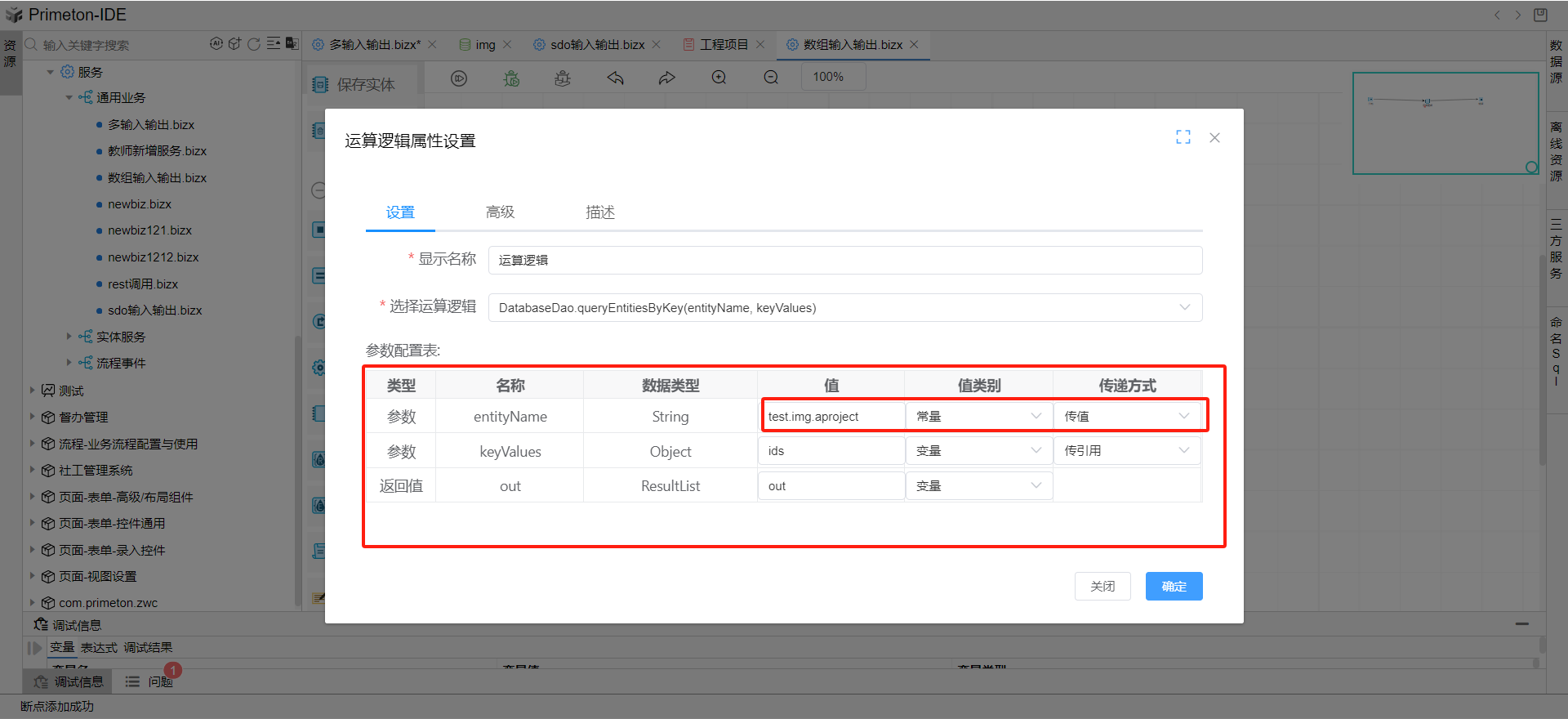This screenshot has height=719, width=1568.
Task: Refresh the resource tree
Action: [254, 44]
